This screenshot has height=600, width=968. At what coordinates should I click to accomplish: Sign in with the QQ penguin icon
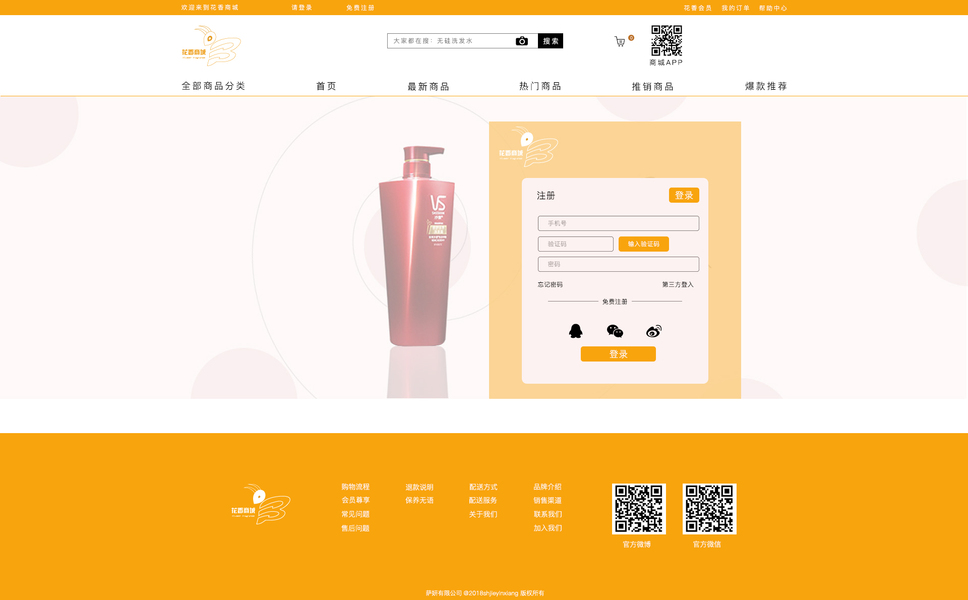pos(575,331)
